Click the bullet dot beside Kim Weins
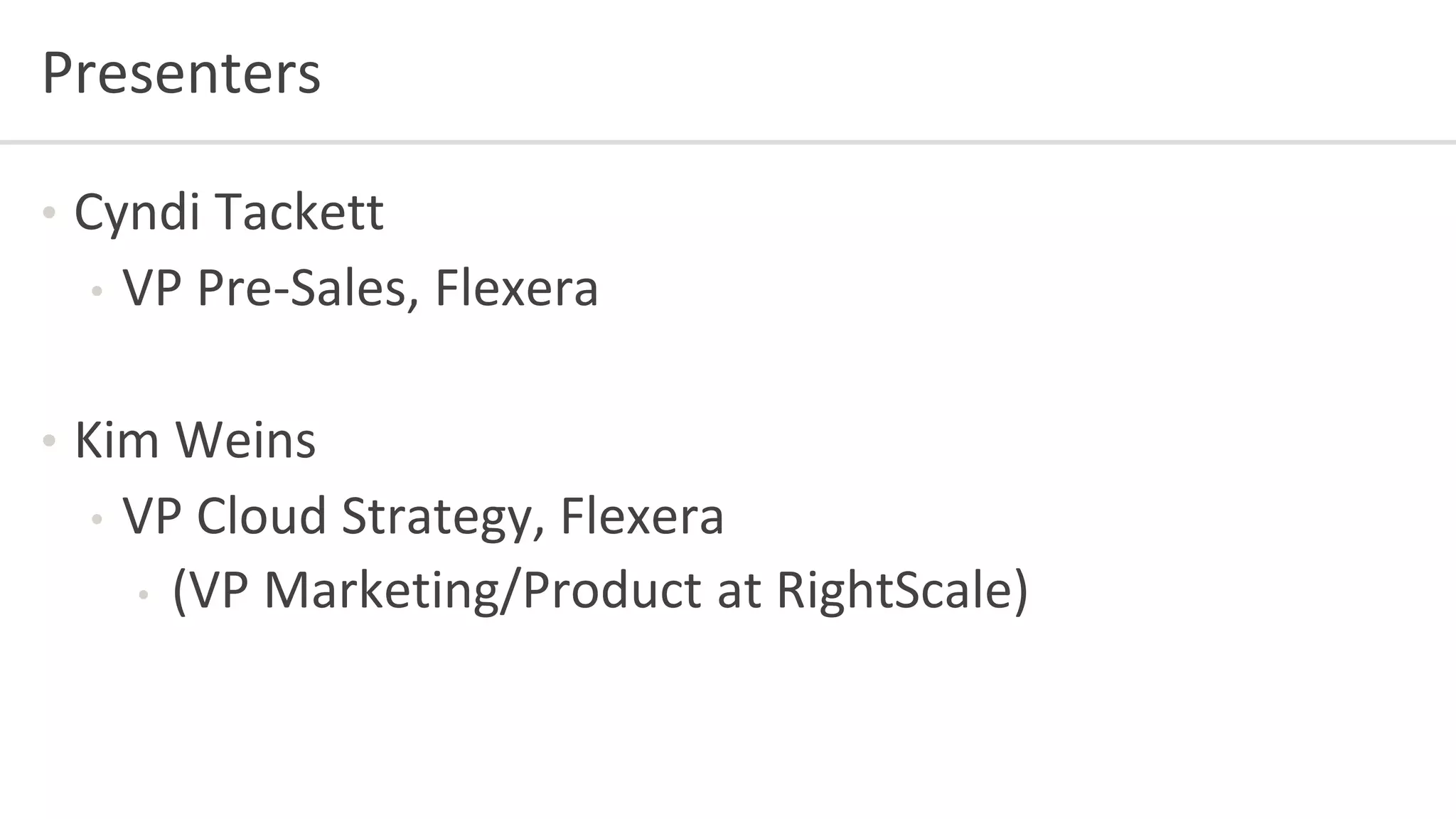The image size is (1456, 819). 49,441
